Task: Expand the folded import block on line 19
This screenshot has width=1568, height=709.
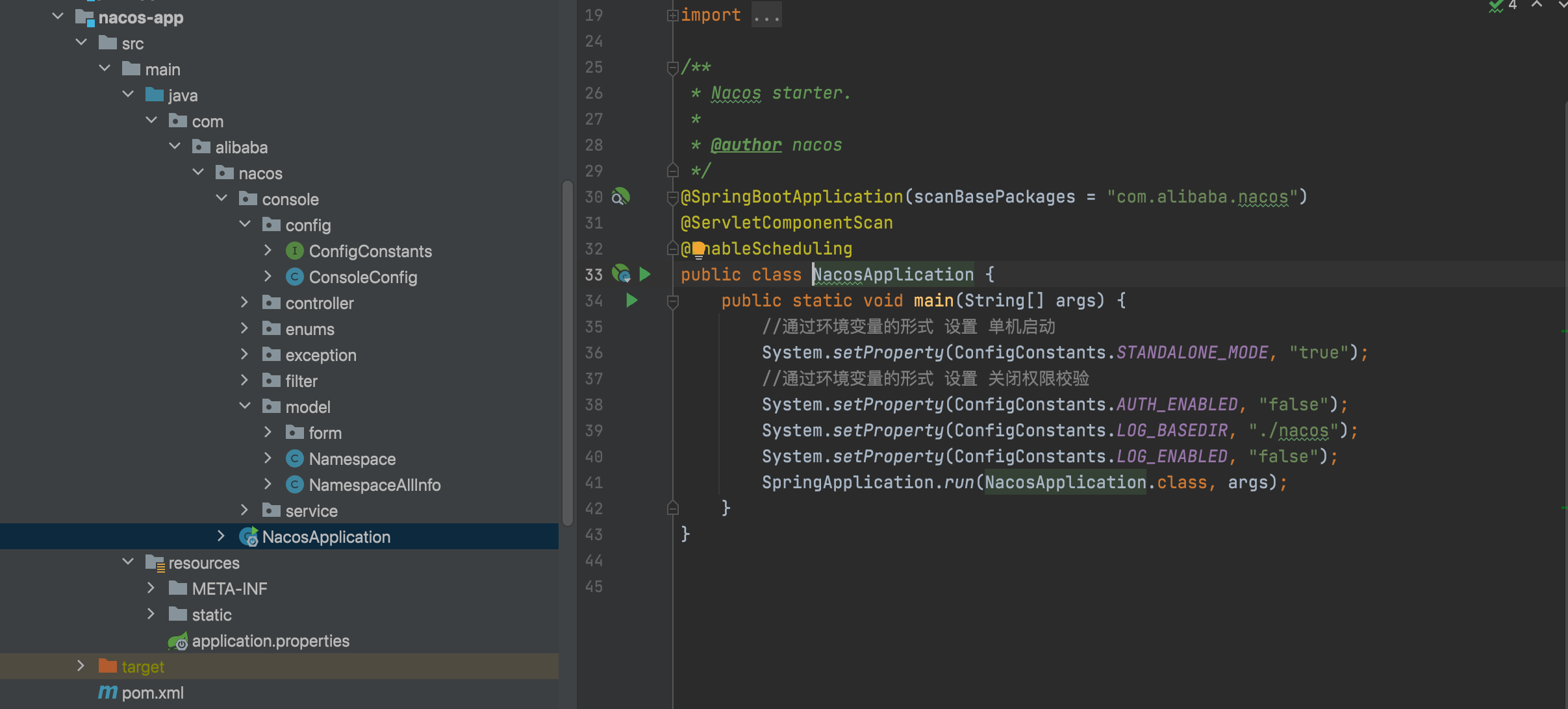Action: [673, 15]
